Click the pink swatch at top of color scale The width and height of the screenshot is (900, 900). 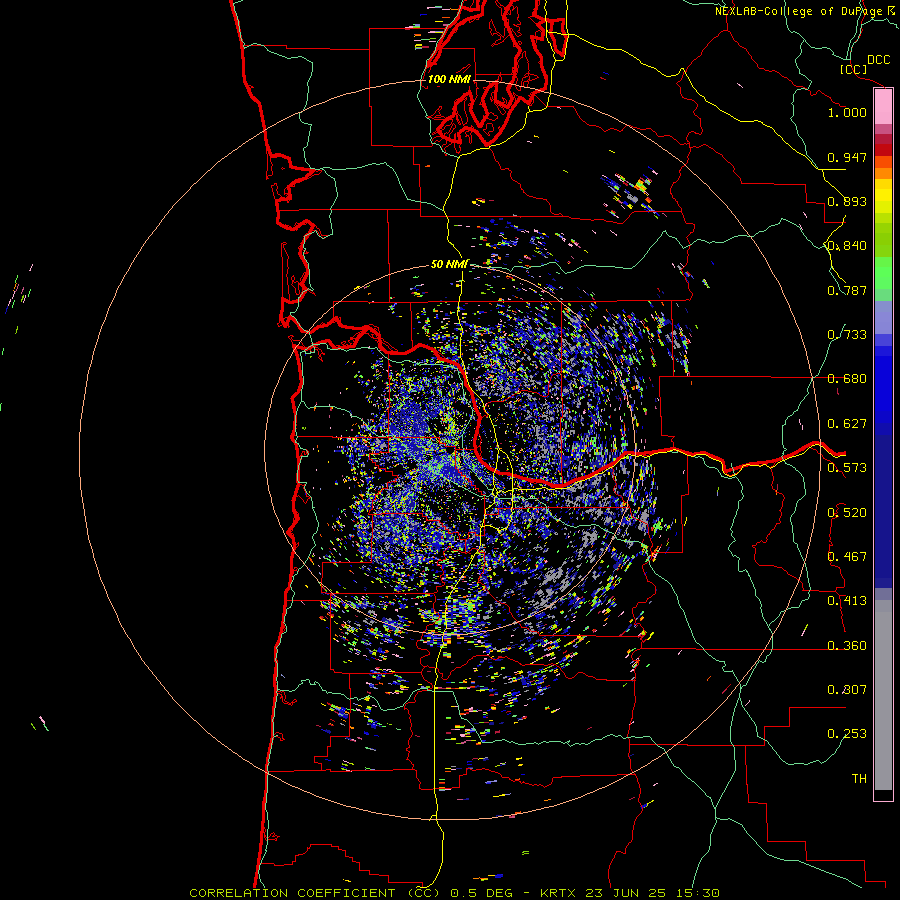883,107
